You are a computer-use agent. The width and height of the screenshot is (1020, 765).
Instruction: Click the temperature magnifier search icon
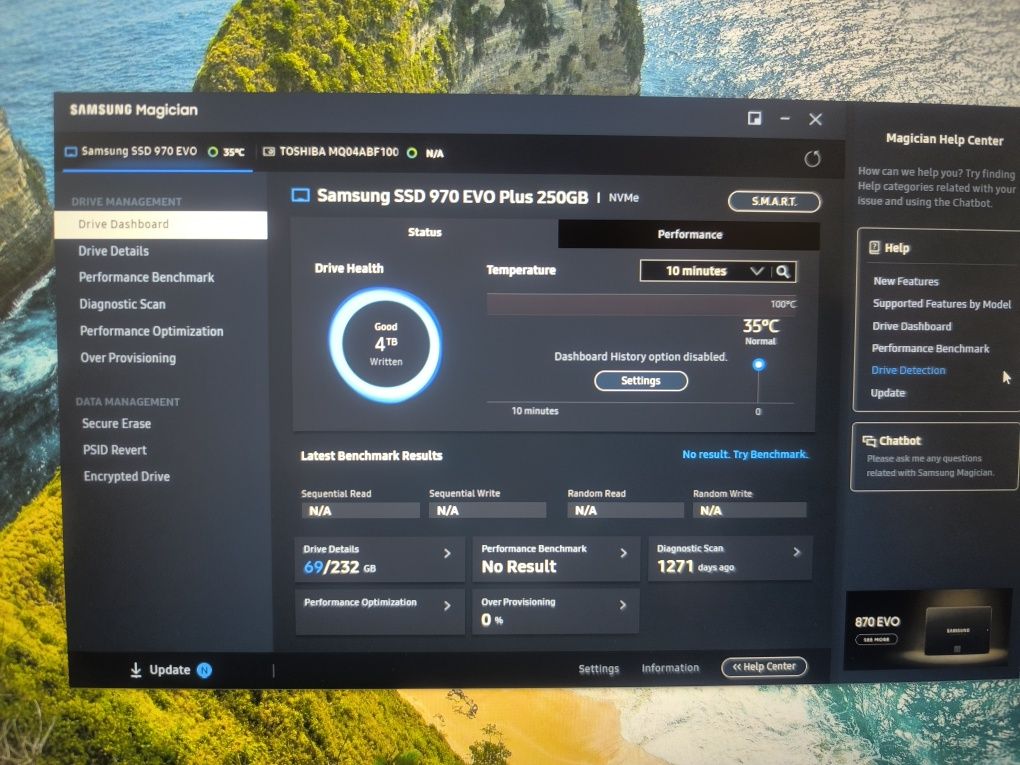pyautogui.click(x=783, y=271)
